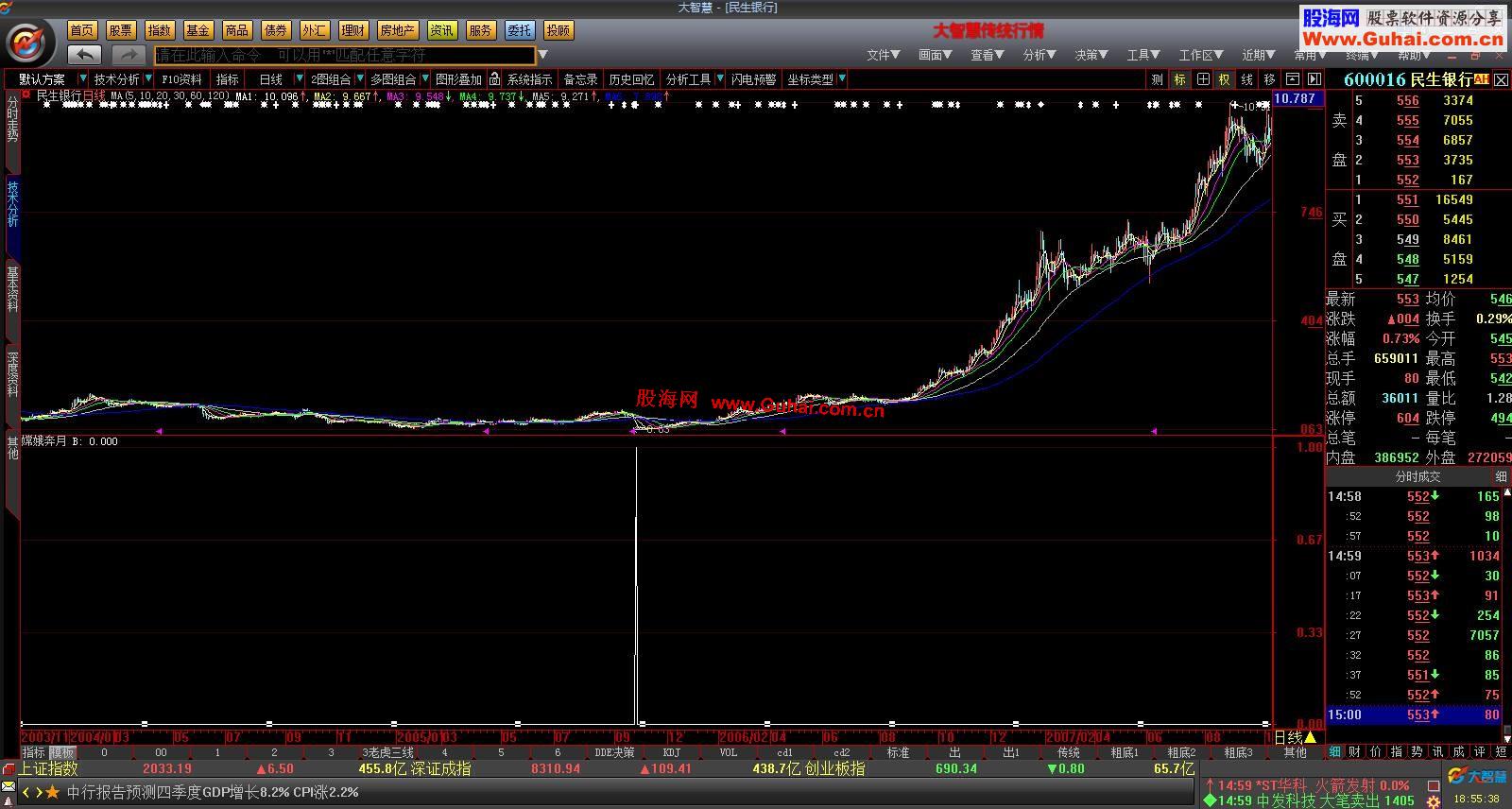Click the skip-to-end panel icon

(x=1314, y=79)
